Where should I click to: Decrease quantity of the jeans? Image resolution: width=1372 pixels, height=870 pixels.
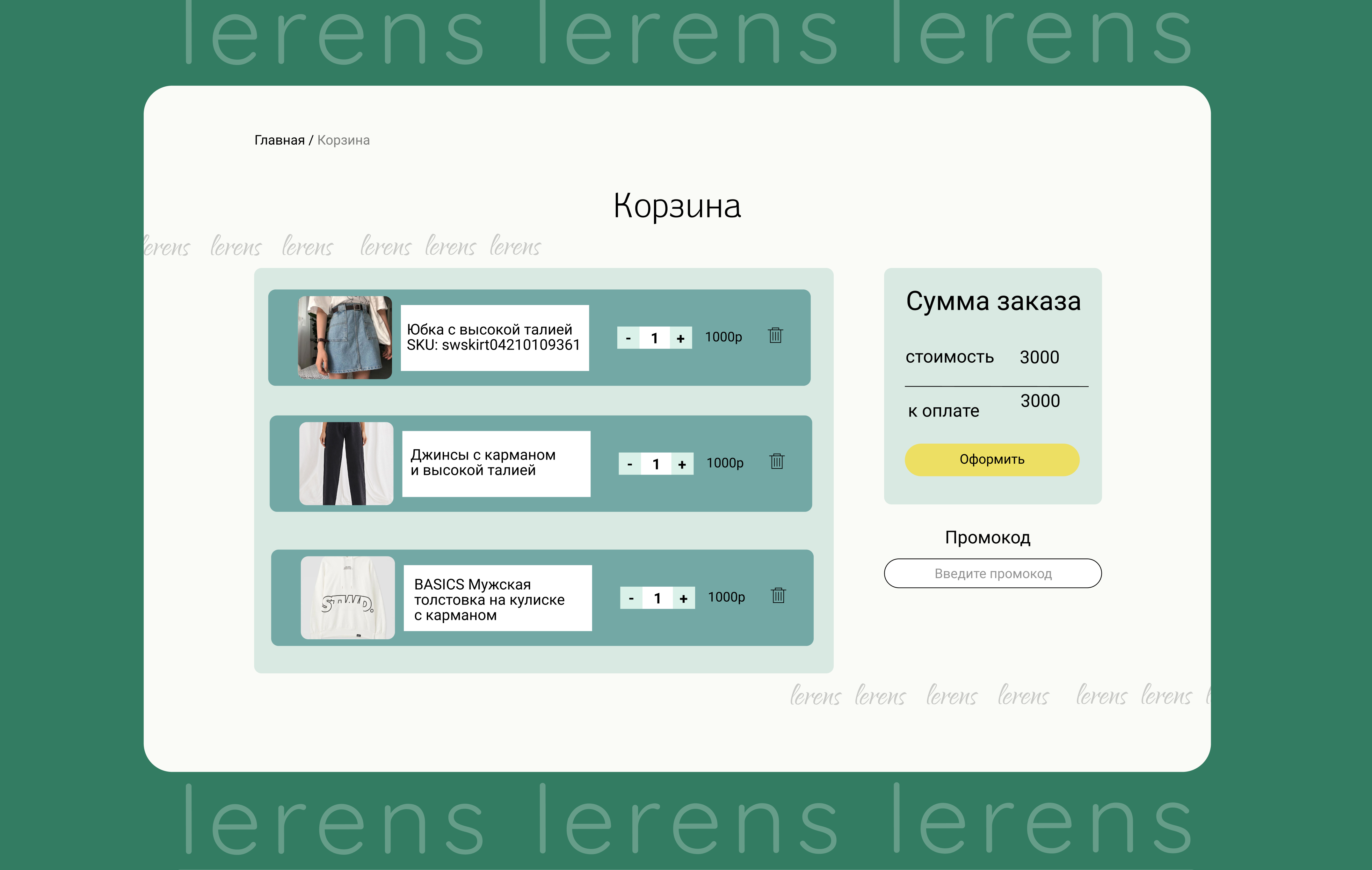pyautogui.click(x=630, y=464)
